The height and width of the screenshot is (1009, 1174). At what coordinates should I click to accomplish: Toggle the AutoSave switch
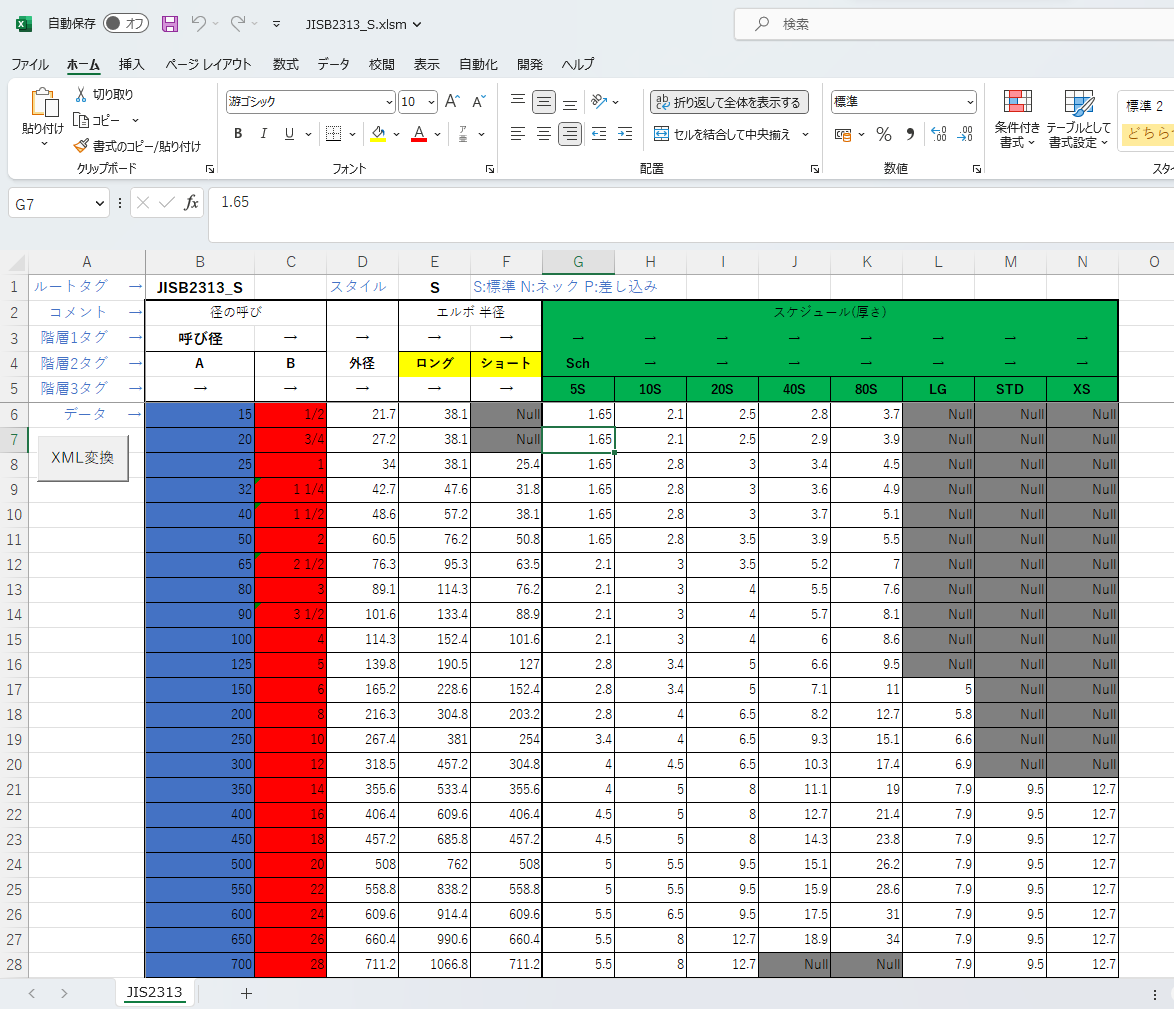(125, 24)
